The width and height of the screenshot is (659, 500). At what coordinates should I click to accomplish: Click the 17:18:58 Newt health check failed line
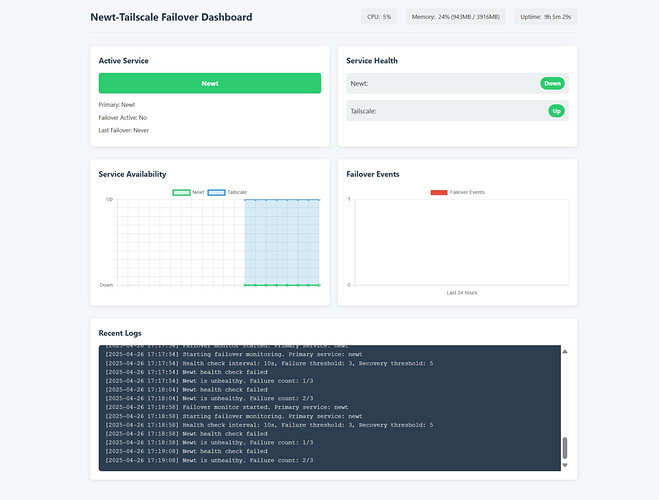coord(186,434)
